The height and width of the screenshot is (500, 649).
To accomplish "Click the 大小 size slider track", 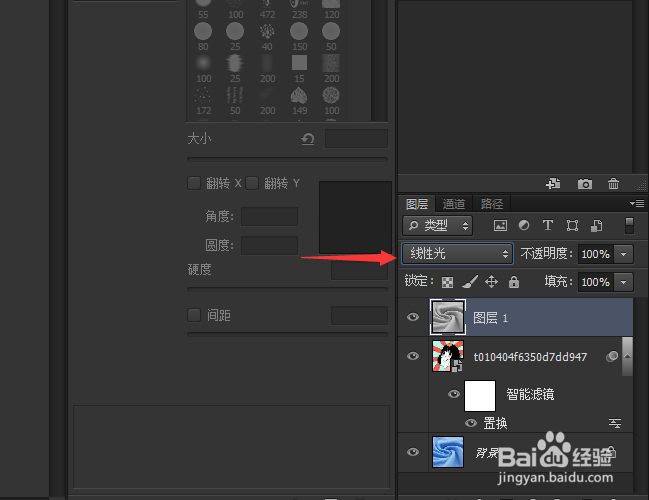I will [x=287, y=159].
